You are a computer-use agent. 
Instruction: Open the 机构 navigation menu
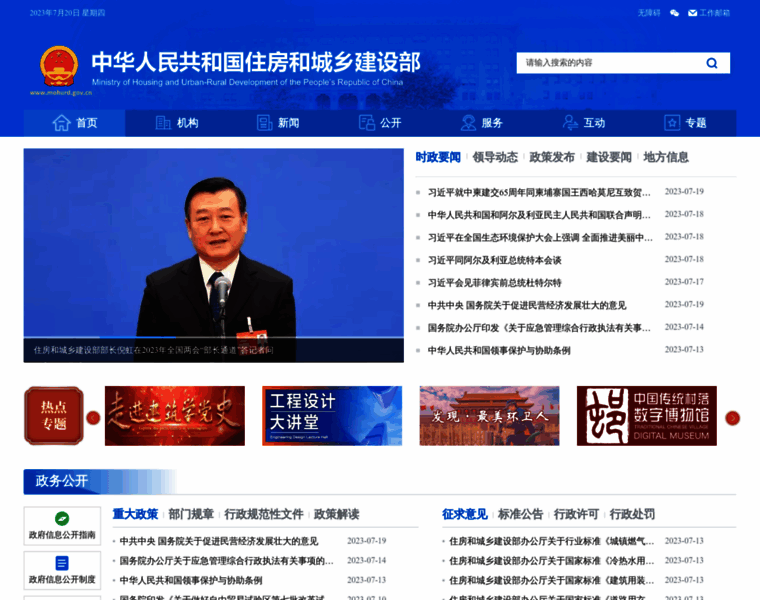point(176,123)
